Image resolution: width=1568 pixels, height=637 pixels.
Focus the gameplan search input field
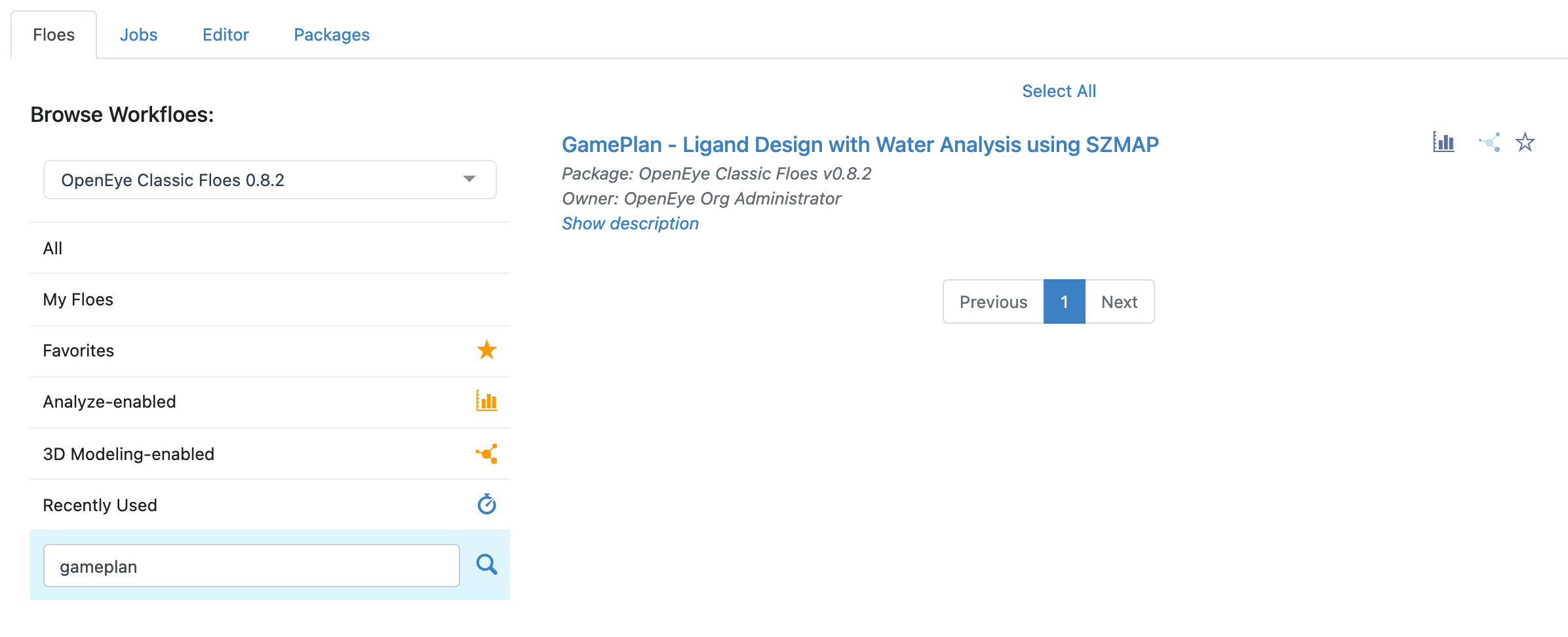[252, 566]
